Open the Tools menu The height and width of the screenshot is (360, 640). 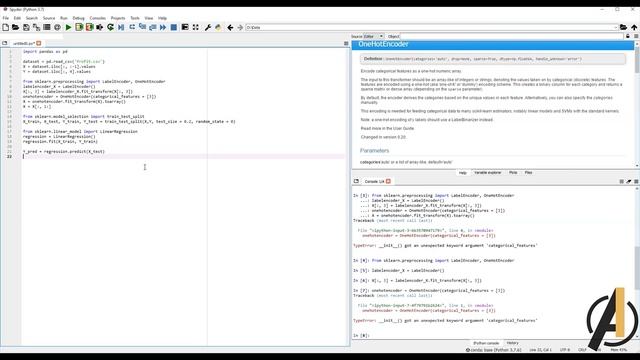[135, 18]
